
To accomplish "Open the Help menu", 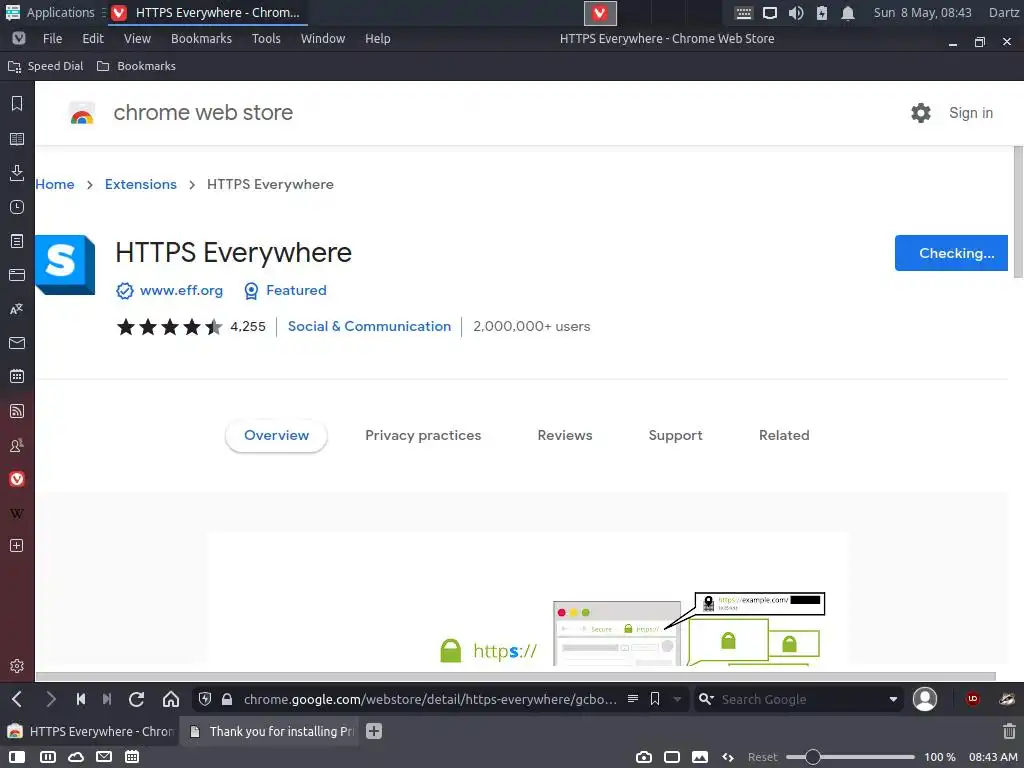I will click(377, 39).
